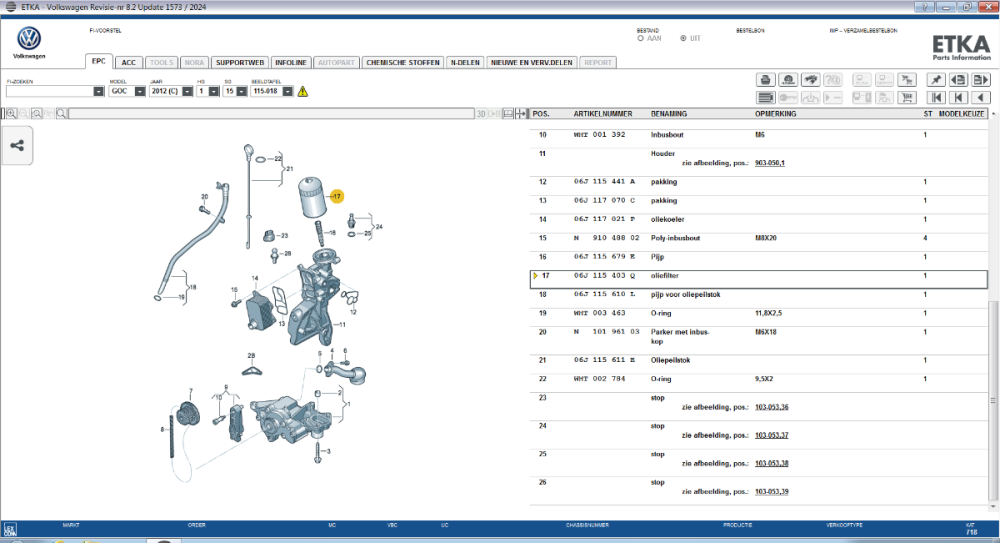Click the FI-ZOEKEN input field

pos(50,91)
